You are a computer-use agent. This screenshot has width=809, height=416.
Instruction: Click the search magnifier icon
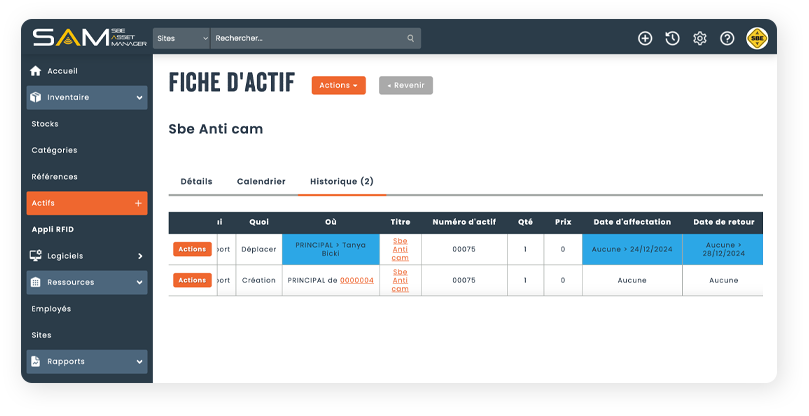(410, 38)
